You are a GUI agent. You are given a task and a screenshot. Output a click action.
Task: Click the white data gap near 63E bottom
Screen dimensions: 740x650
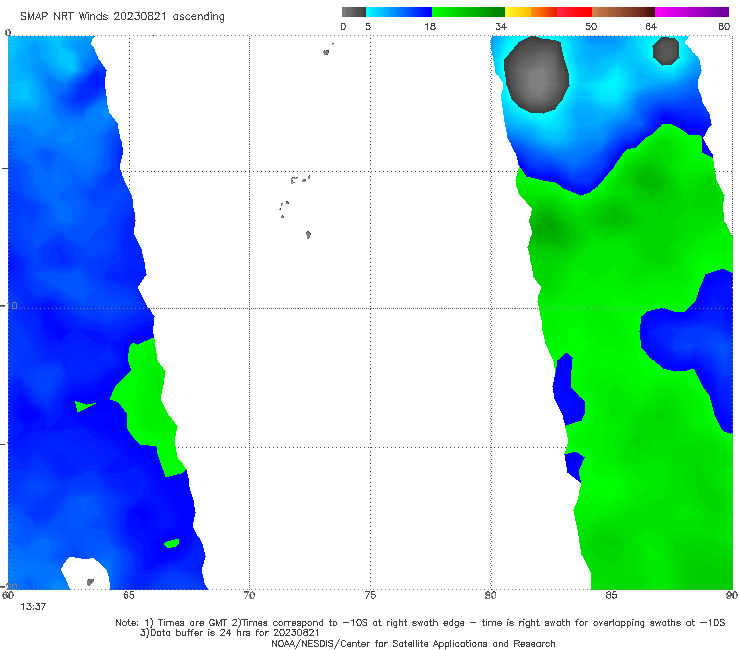point(85,573)
